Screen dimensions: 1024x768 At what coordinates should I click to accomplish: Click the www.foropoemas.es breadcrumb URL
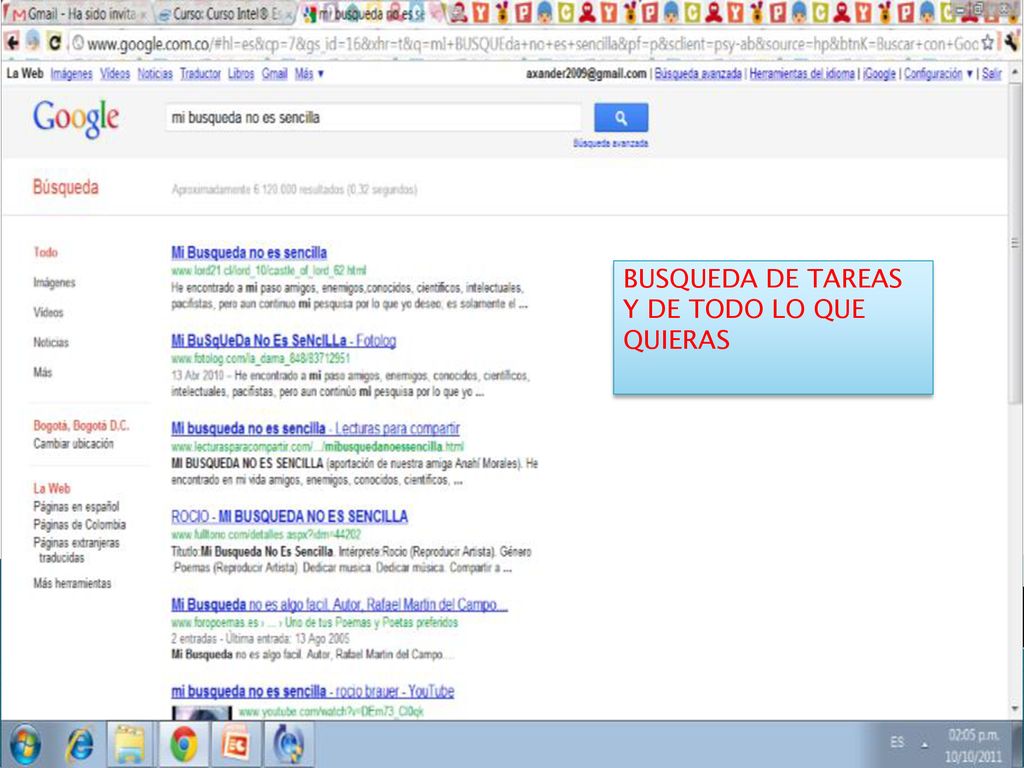pyautogui.click(x=314, y=622)
